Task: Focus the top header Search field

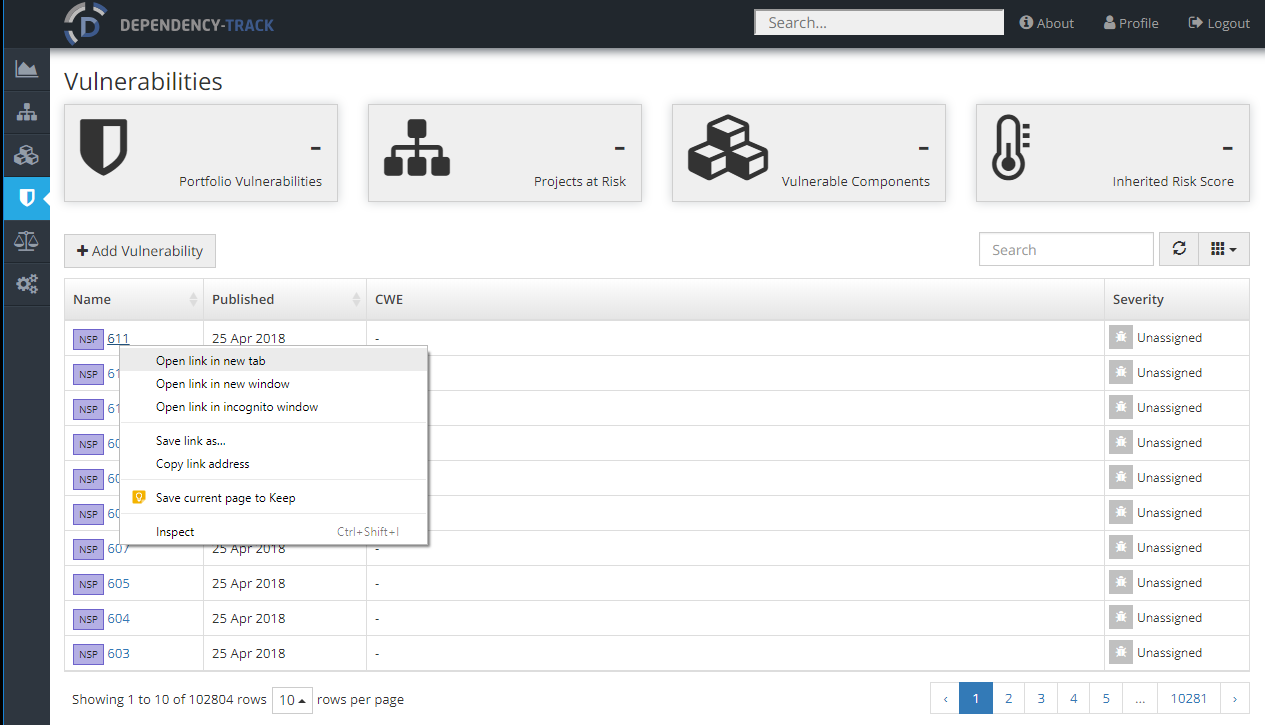Action: pos(879,23)
